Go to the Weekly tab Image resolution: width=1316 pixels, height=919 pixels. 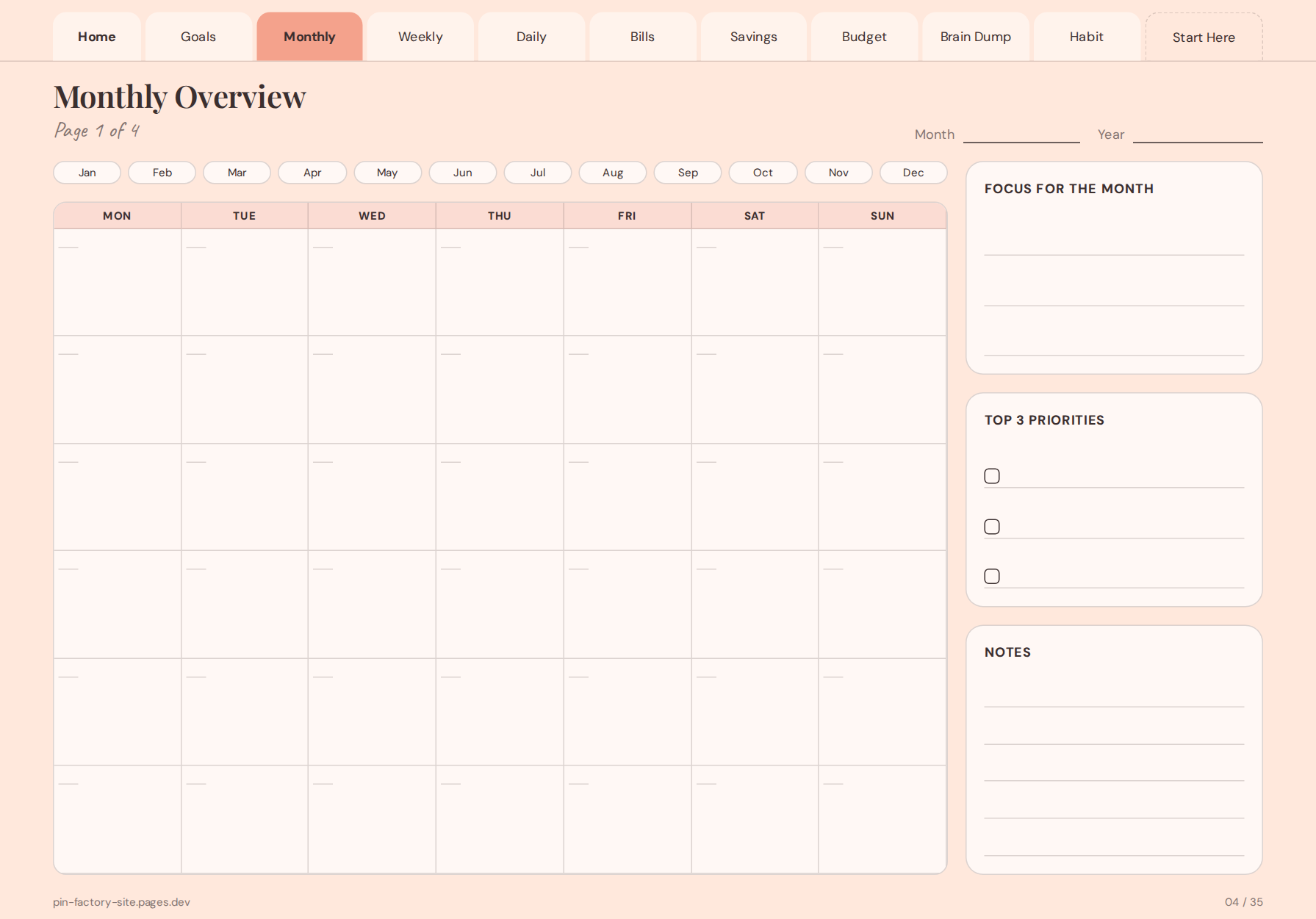pyautogui.click(x=420, y=37)
